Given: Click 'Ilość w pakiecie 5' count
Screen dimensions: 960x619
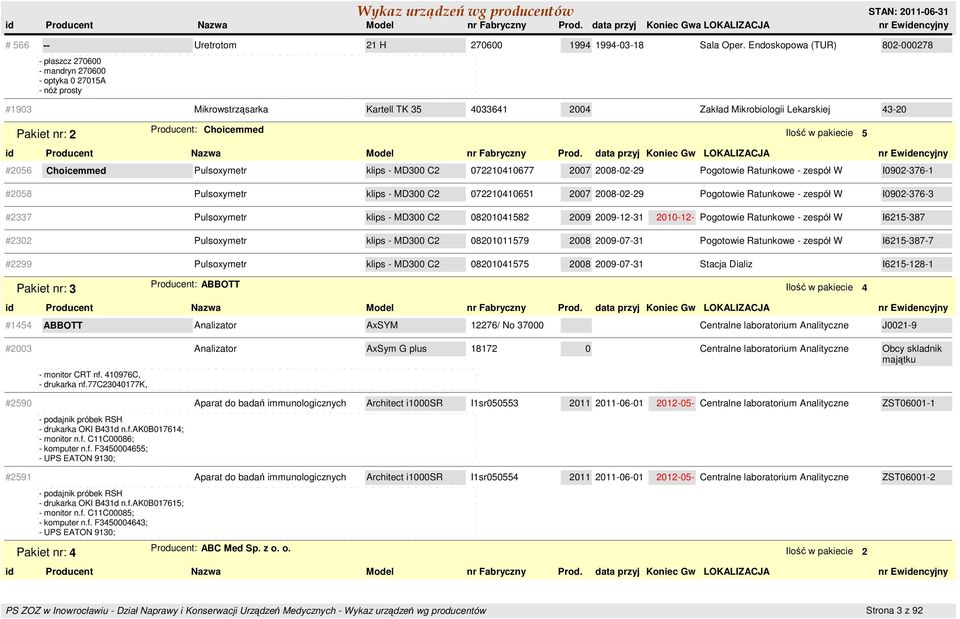Looking at the screenshot, I should [827, 133].
